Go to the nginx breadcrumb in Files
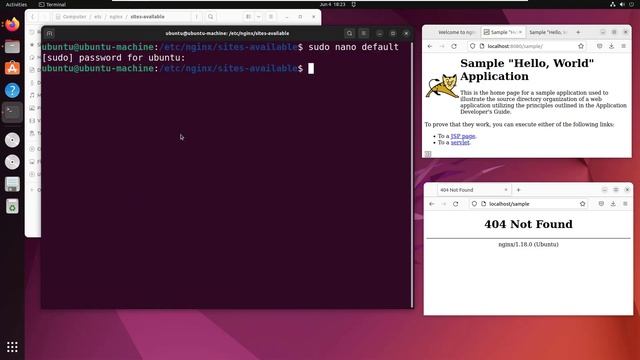640x360 pixels. [116, 17]
